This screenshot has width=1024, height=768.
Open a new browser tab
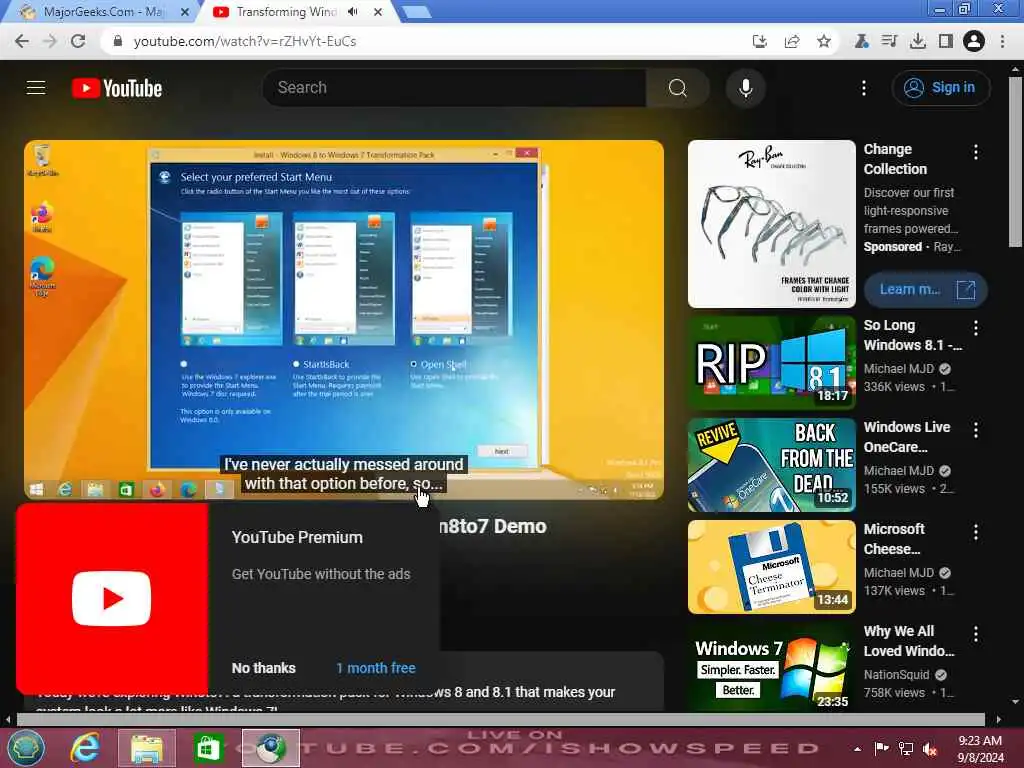[x=416, y=12]
